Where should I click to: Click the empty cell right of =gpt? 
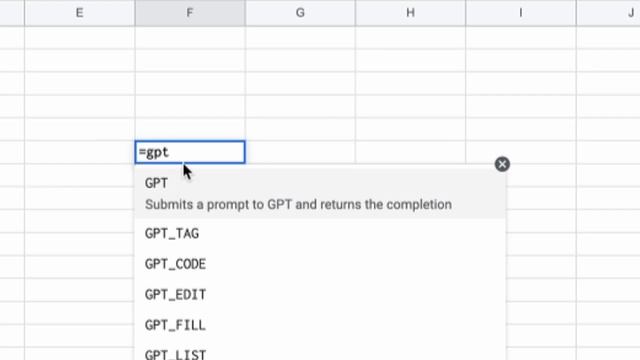(300, 152)
